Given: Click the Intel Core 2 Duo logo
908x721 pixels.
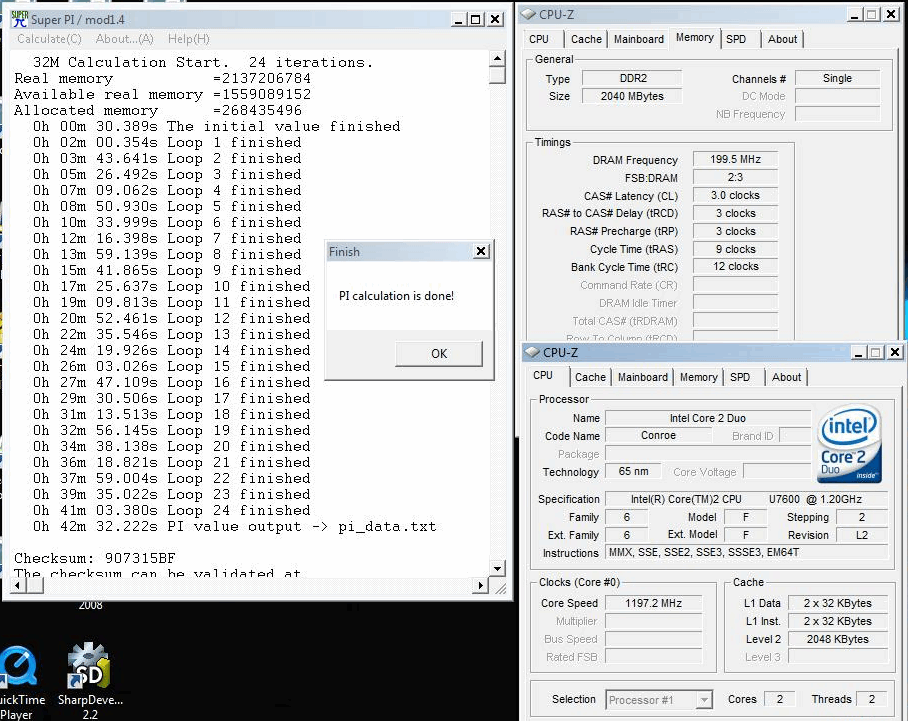Looking at the screenshot, I should pos(849,444).
